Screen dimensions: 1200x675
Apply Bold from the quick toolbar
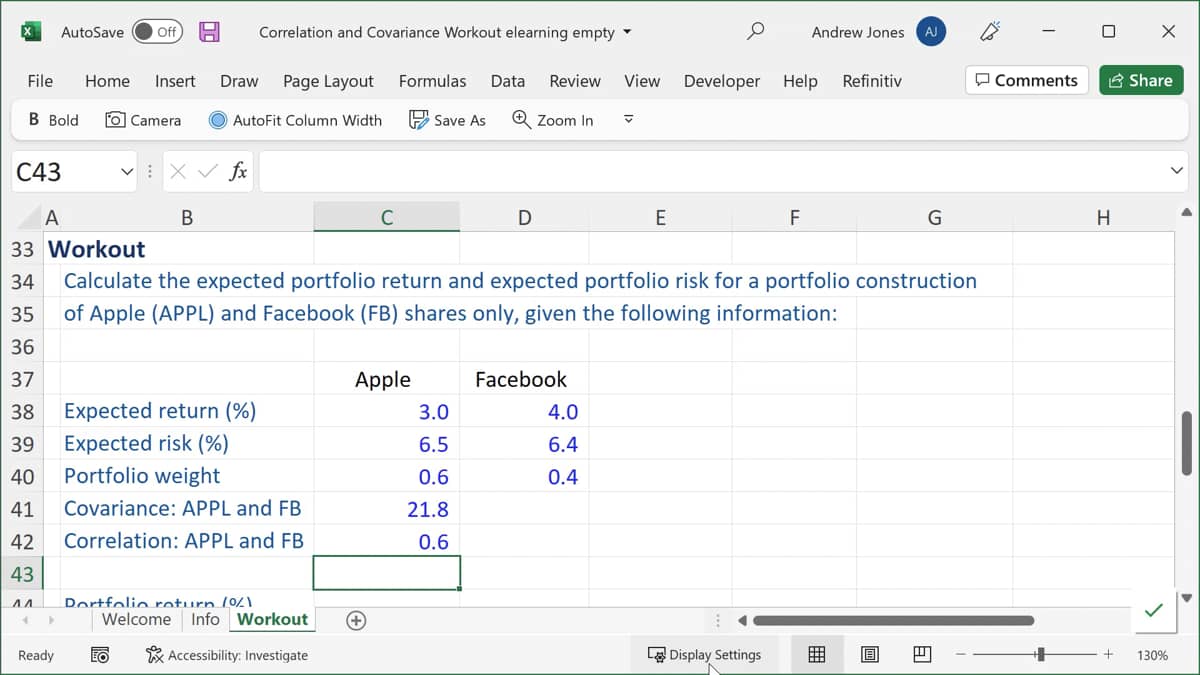53,120
